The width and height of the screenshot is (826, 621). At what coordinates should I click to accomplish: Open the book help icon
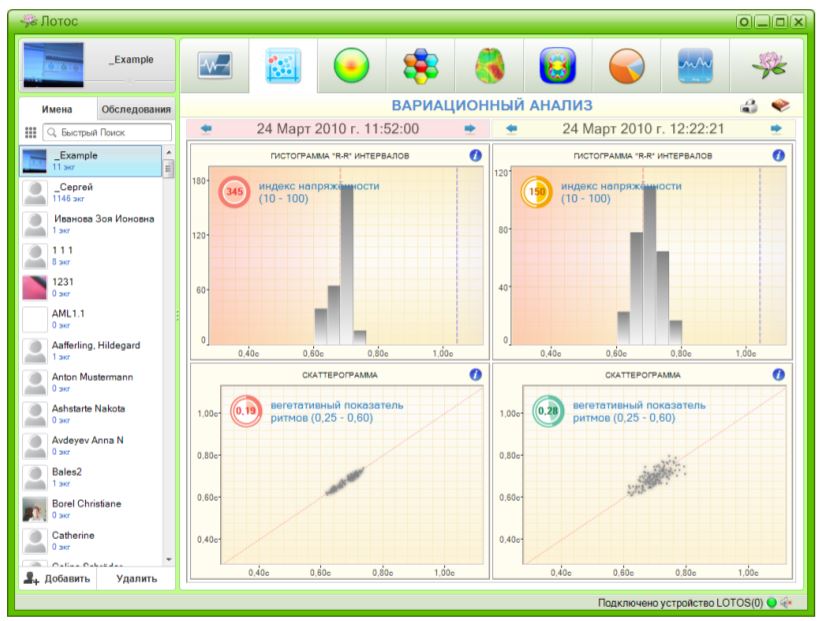[x=780, y=105]
